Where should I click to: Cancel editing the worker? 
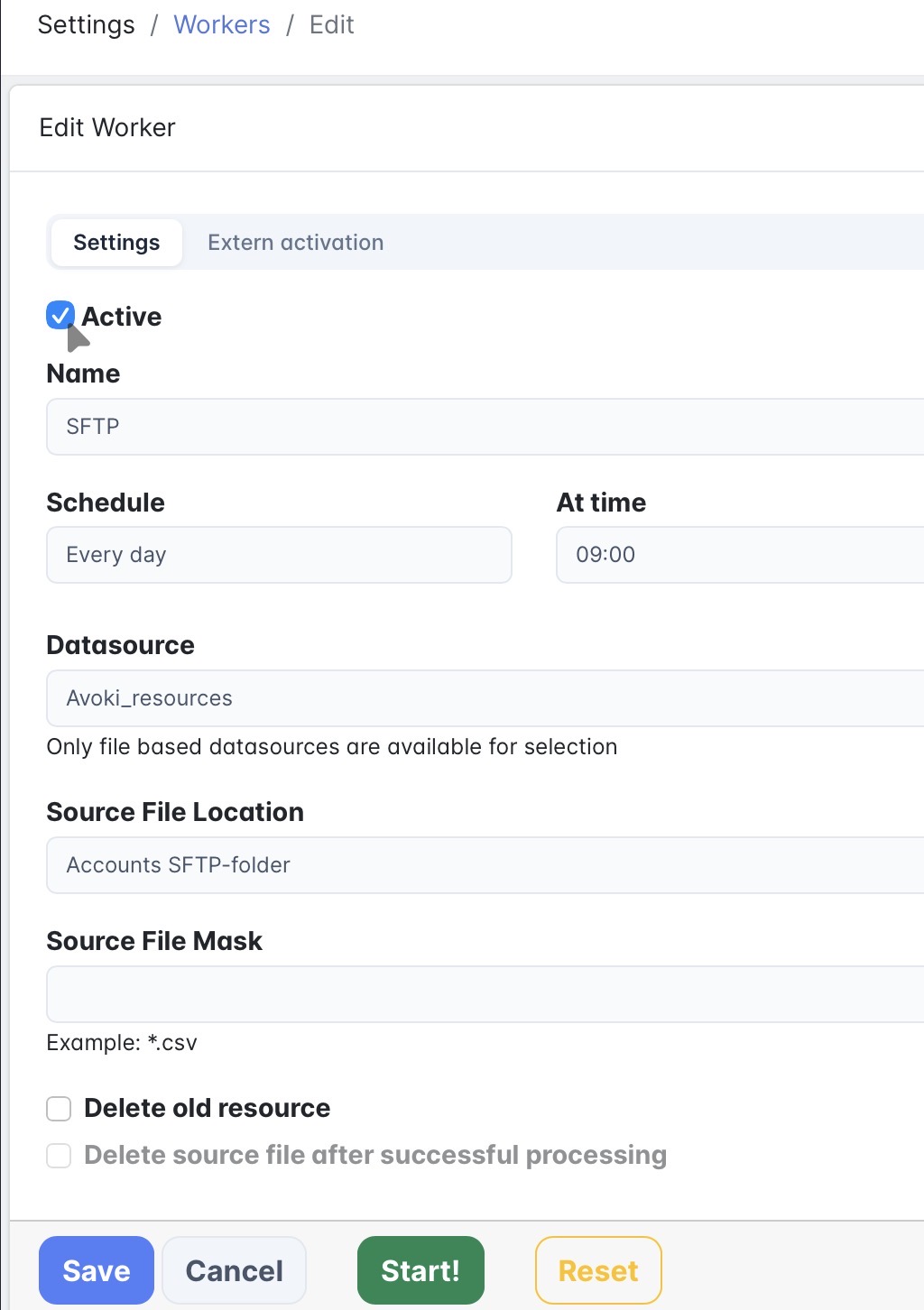(234, 1270)
